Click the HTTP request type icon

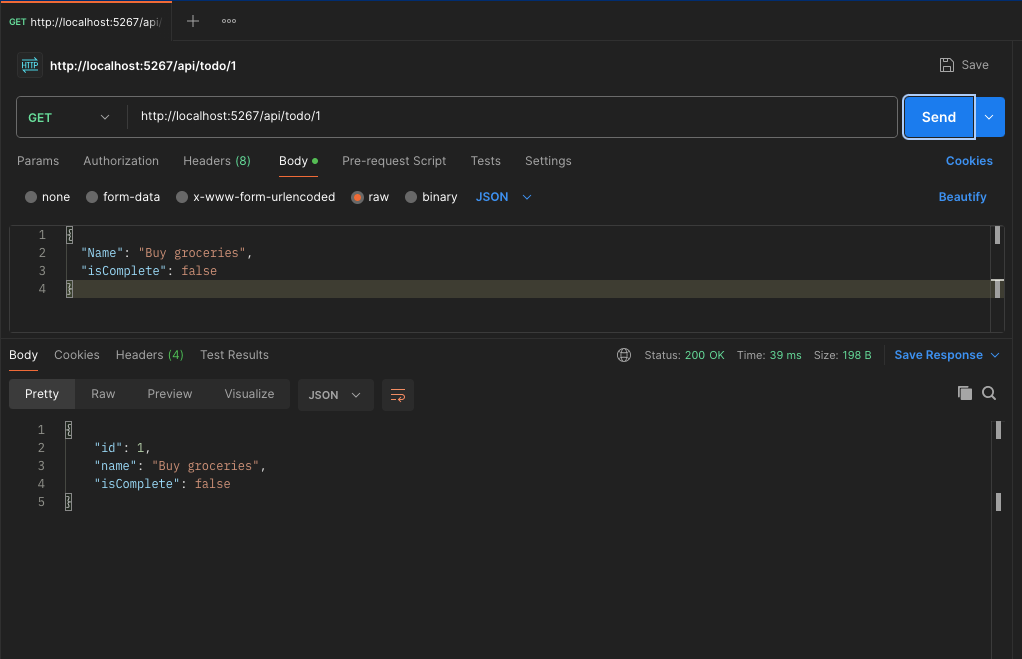coord(30,65)
